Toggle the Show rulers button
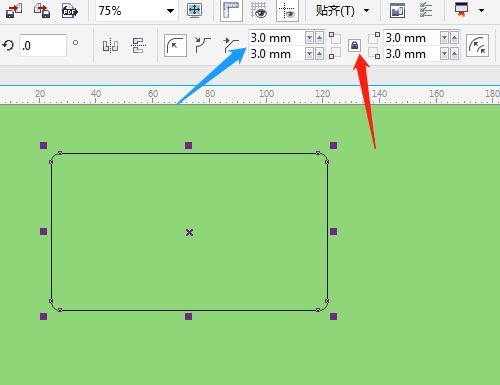The image size is (500, 385). [x=231, y=10]
